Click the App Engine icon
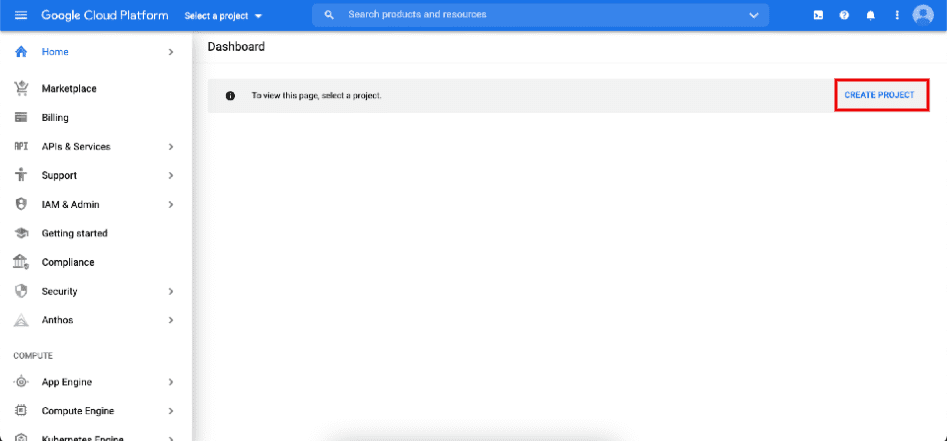The image size is (950, 441). pos(21,382)
